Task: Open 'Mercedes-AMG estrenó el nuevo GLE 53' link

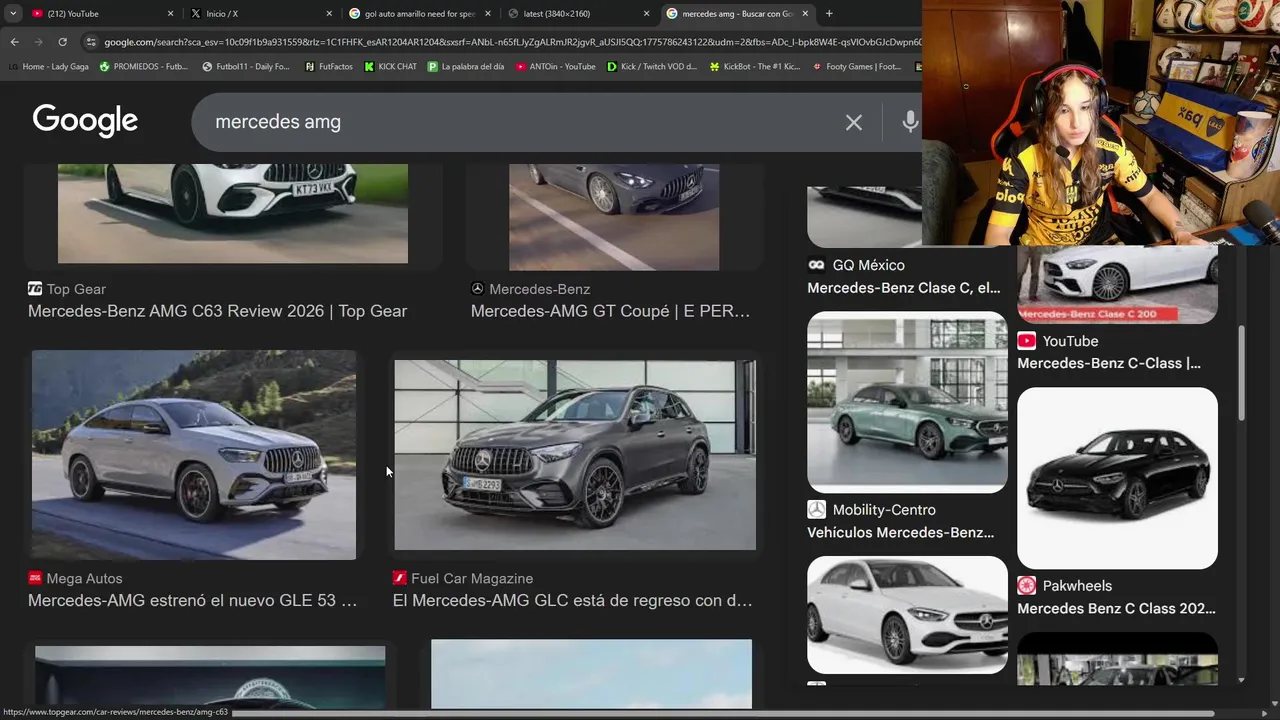Action: click(x=192, y=601)
